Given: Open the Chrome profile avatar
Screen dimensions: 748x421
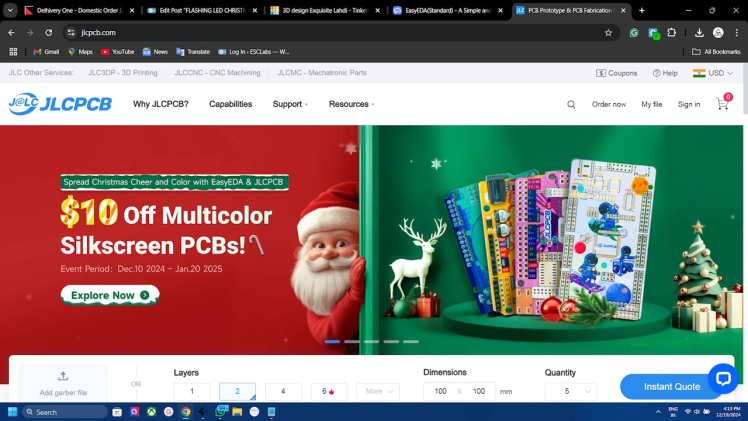Looking at the screenshot, I should coord(718,32).
